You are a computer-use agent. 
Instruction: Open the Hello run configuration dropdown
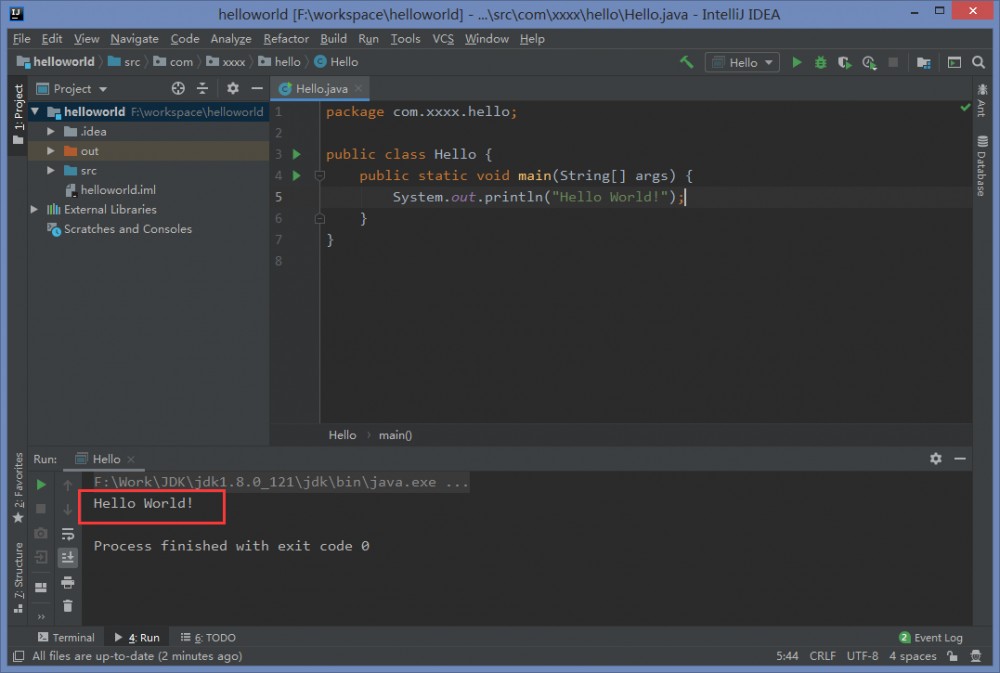742,62
